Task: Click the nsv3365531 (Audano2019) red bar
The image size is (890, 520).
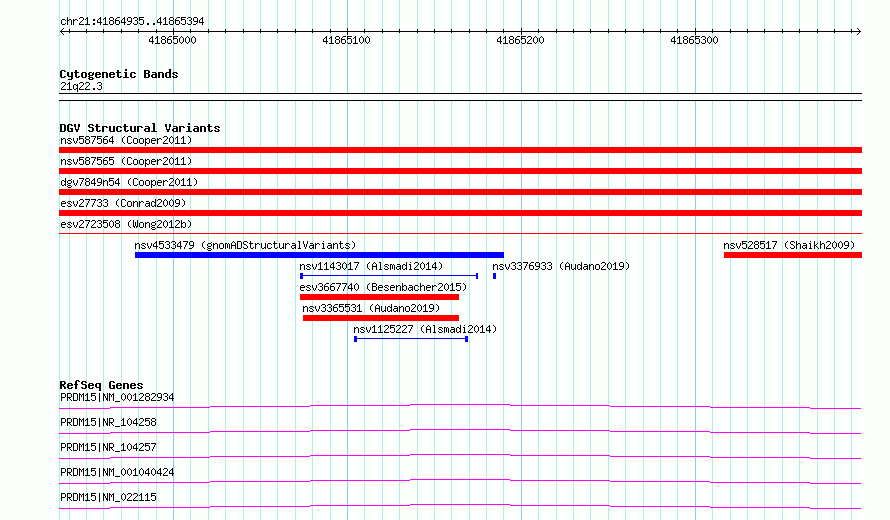Action: [381, 318]
